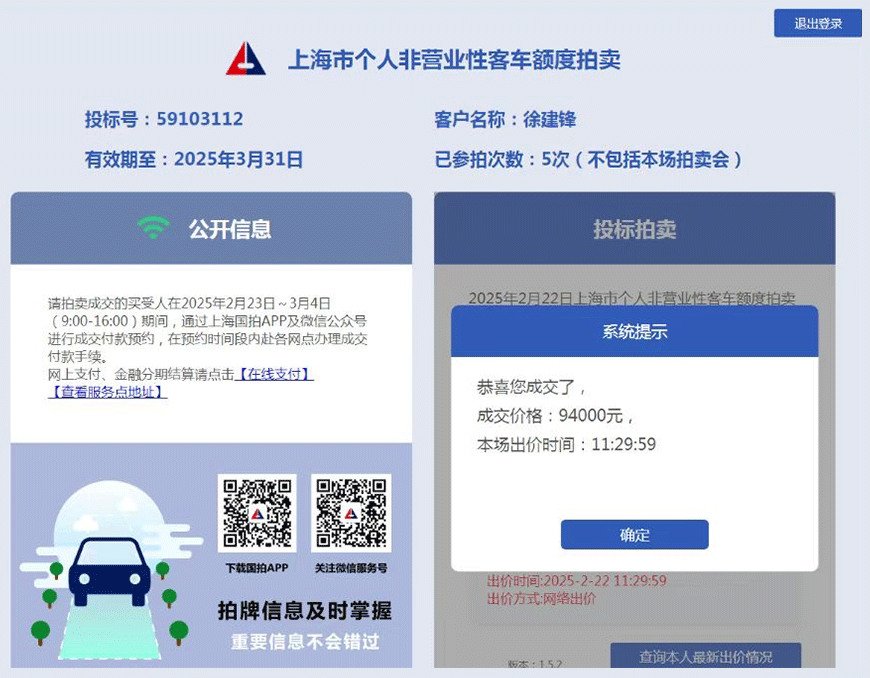The height and width of the screenshot is (678, 870).
Task: Click the 下载国拍APP QR code
Action: pyautogui.click(x=257, y=513)
